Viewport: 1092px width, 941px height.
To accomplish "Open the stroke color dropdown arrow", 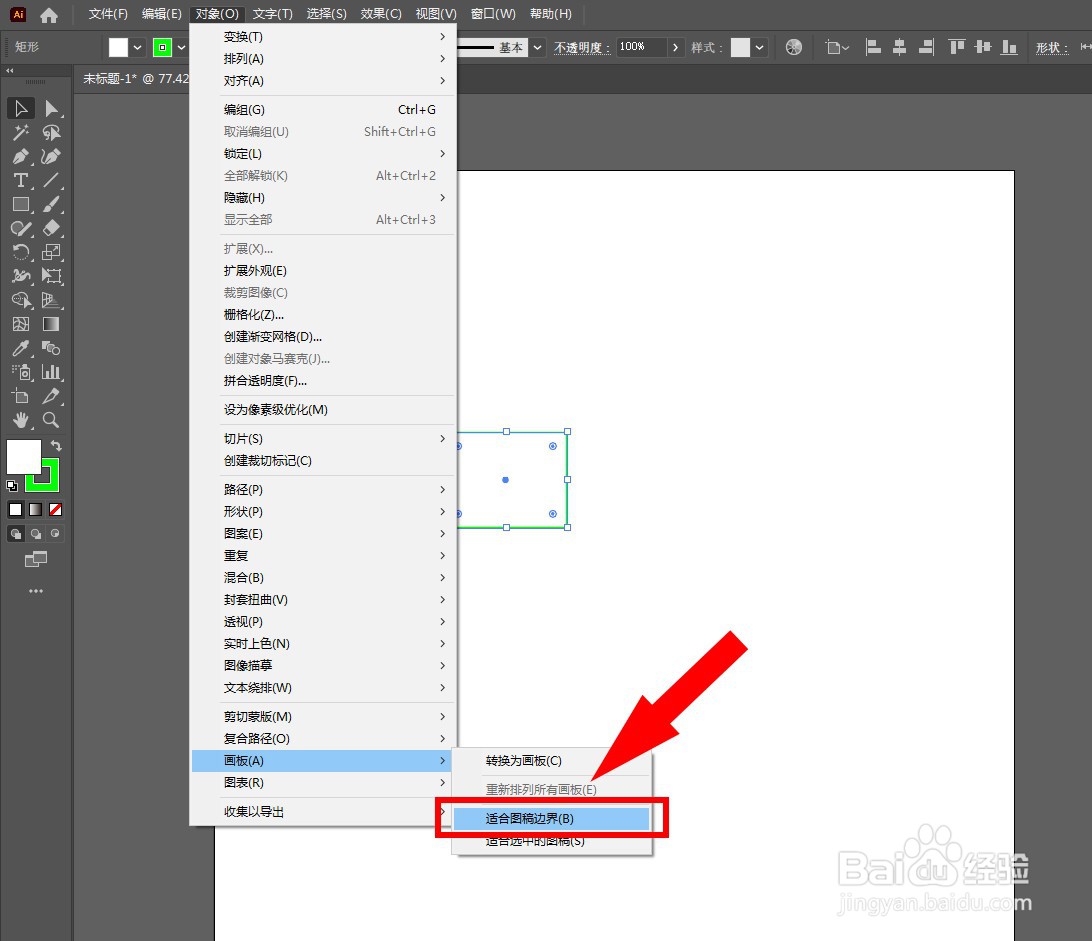I will tap(181, 47).
